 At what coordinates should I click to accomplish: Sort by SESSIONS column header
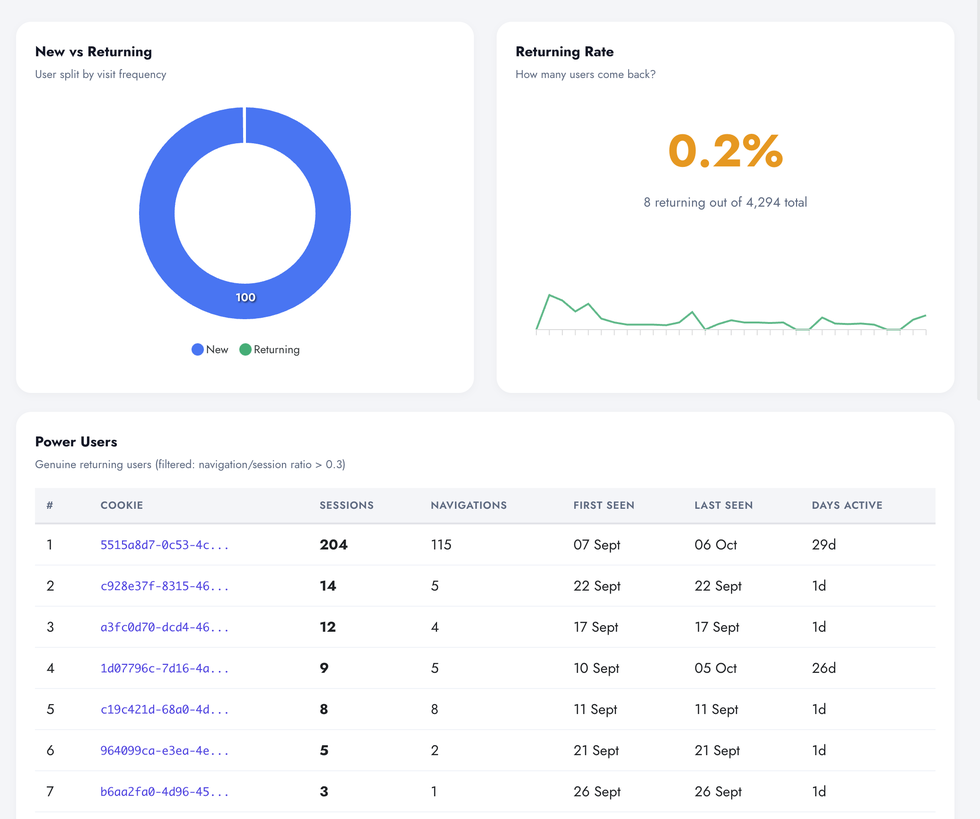click(346, 505)
